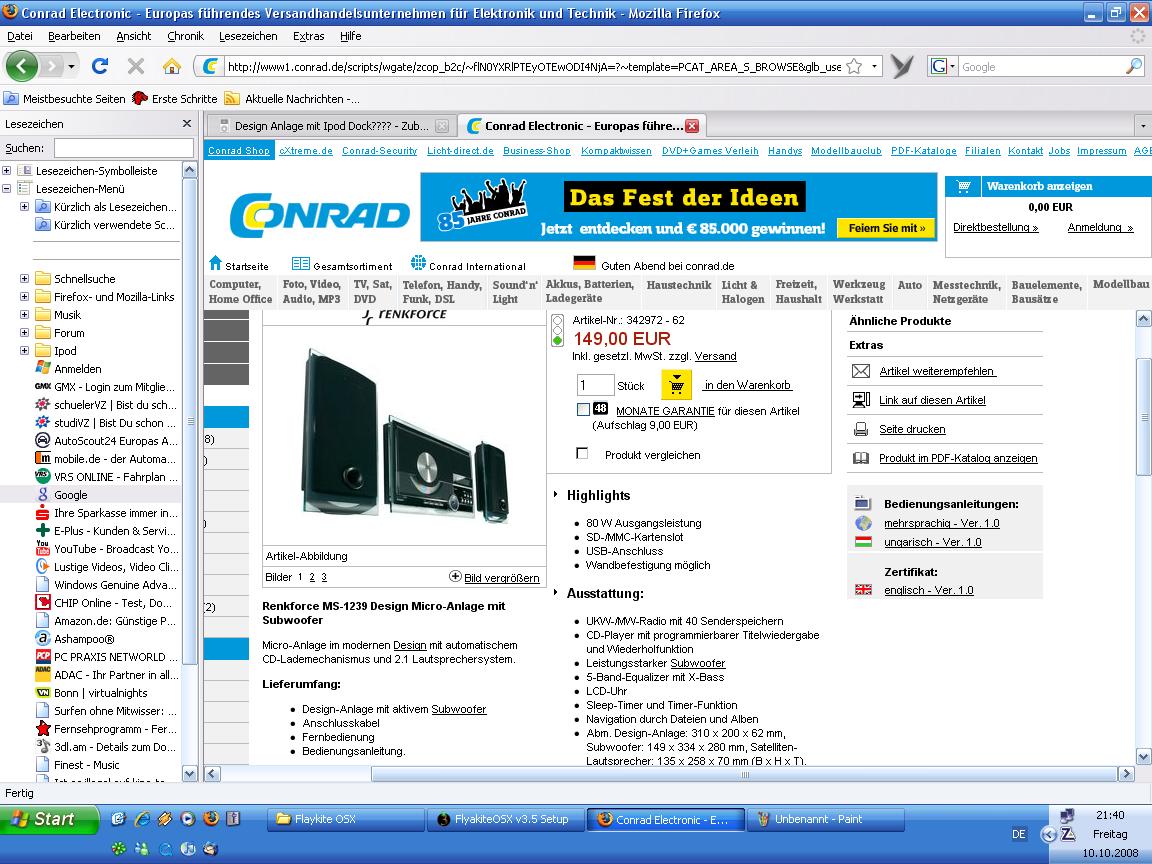Click the 'Feiern Sie mit' banner button

(x=887, y=228)
